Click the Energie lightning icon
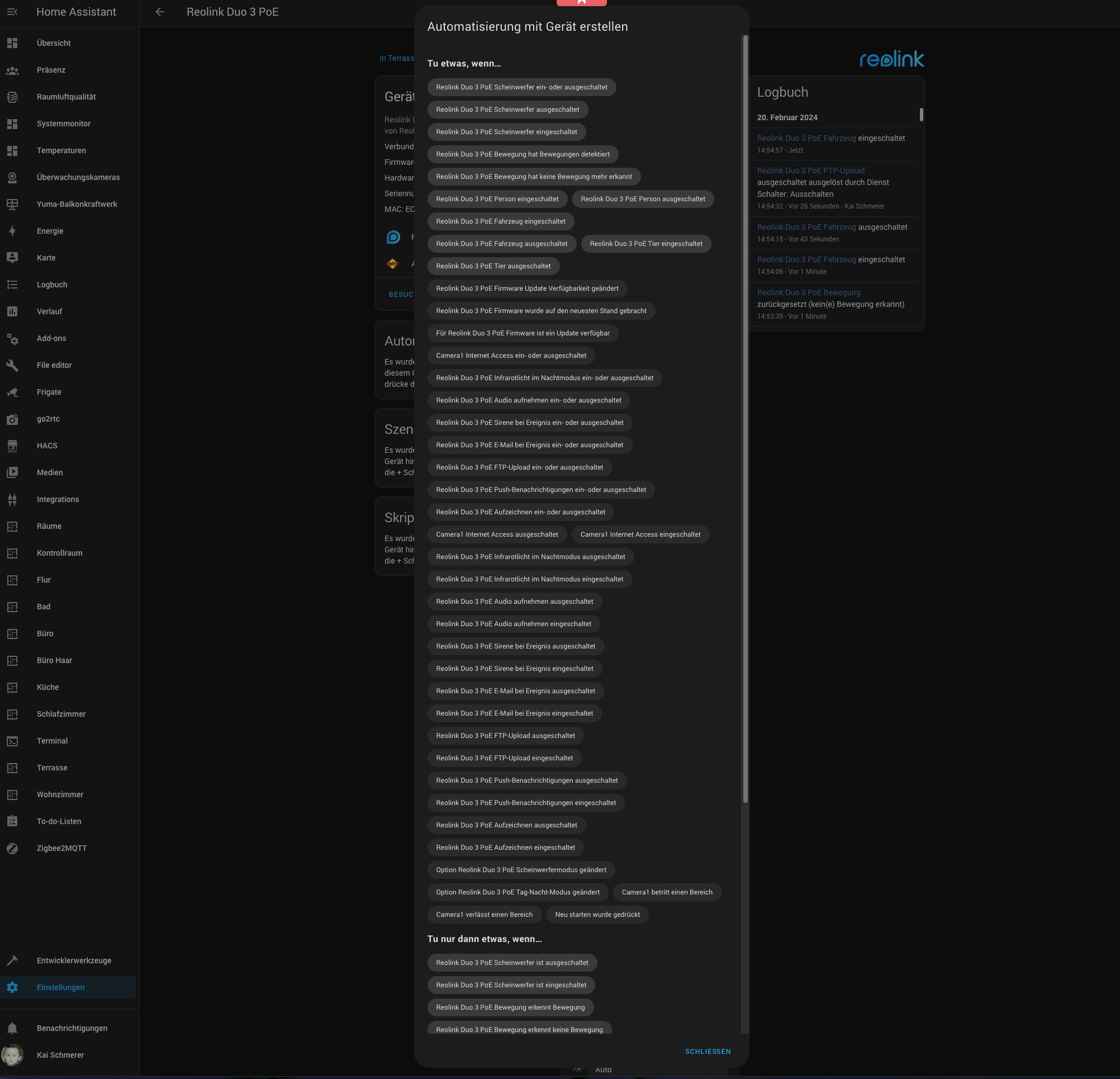 click(x=12, y=231)
